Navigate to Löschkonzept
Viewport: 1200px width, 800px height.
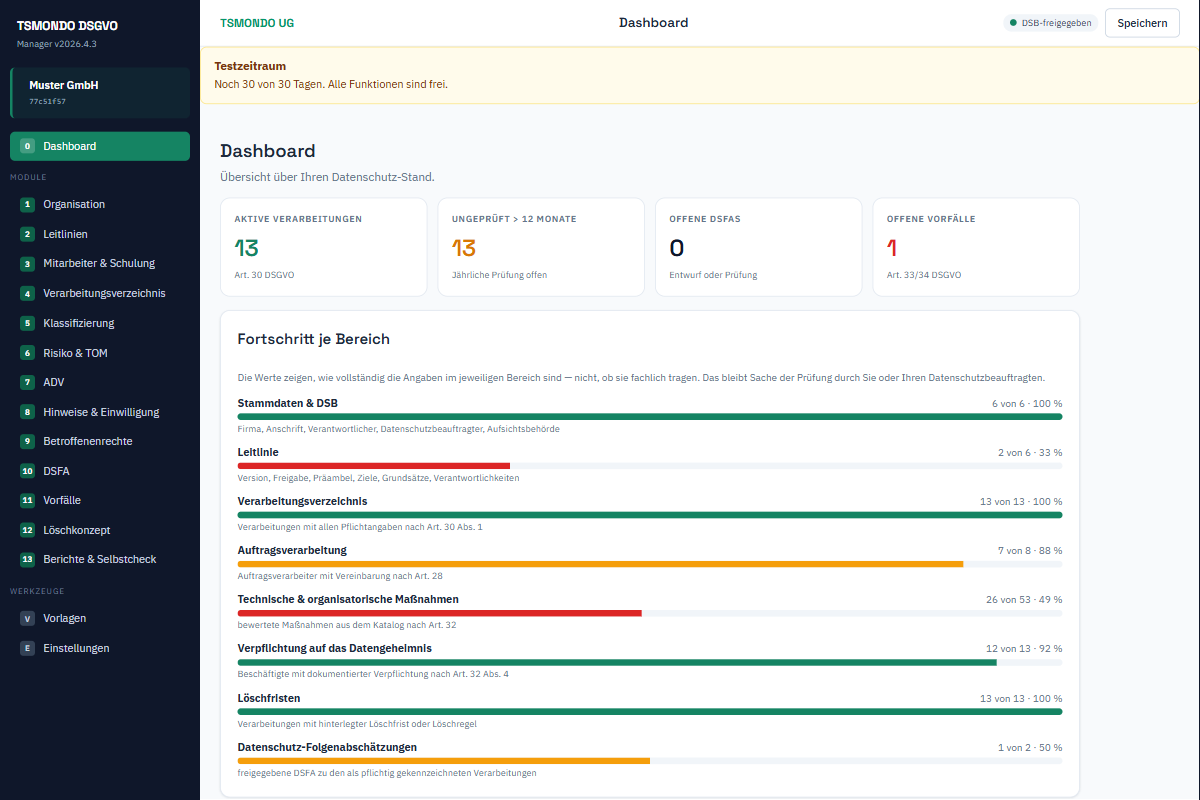(x=100, y=530)
